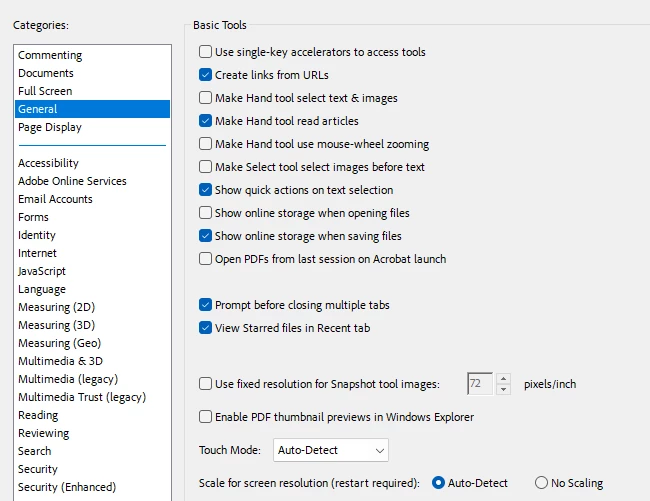
Task: Uncheck Create links from URLs
Action: click(206, 75)
